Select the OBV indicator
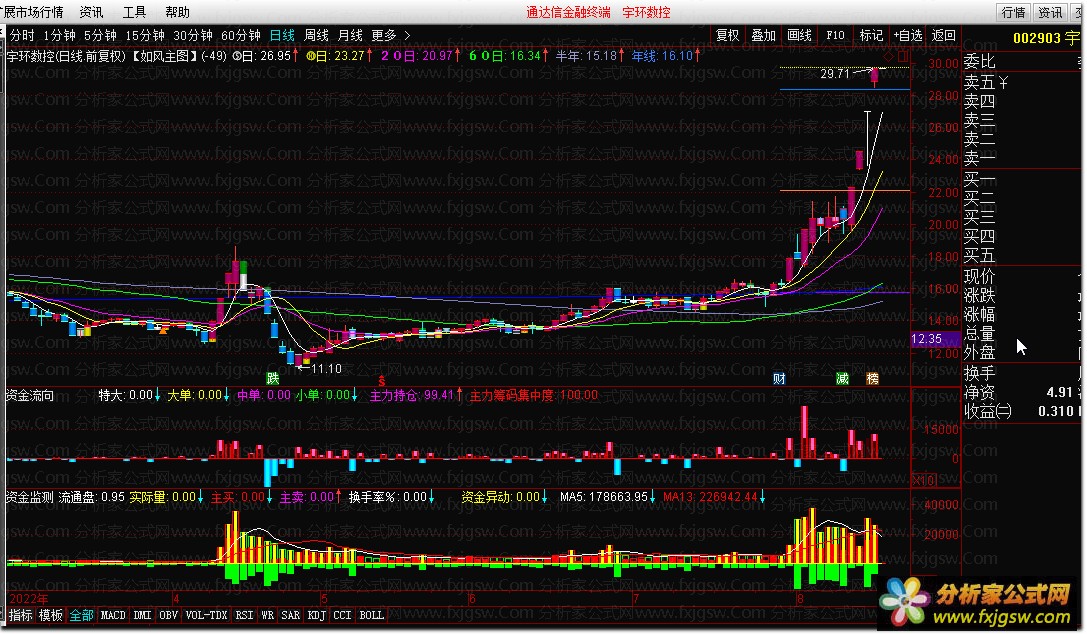 pyautogui.click(x=168, y=615)
